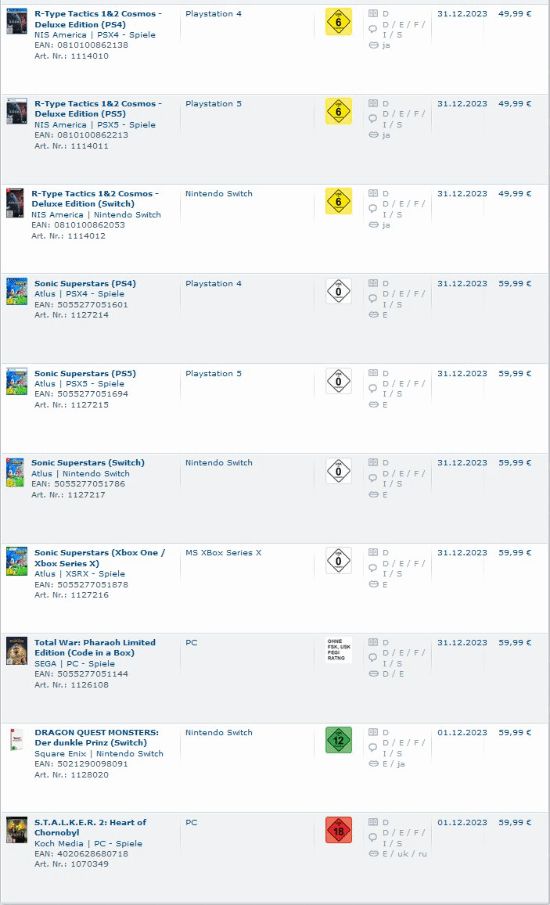Open S.T.A.L.K.E.R. 2: Heart of Chornobyl link
The height and width of the screenshot is (905, 550).
pos(90,827)
